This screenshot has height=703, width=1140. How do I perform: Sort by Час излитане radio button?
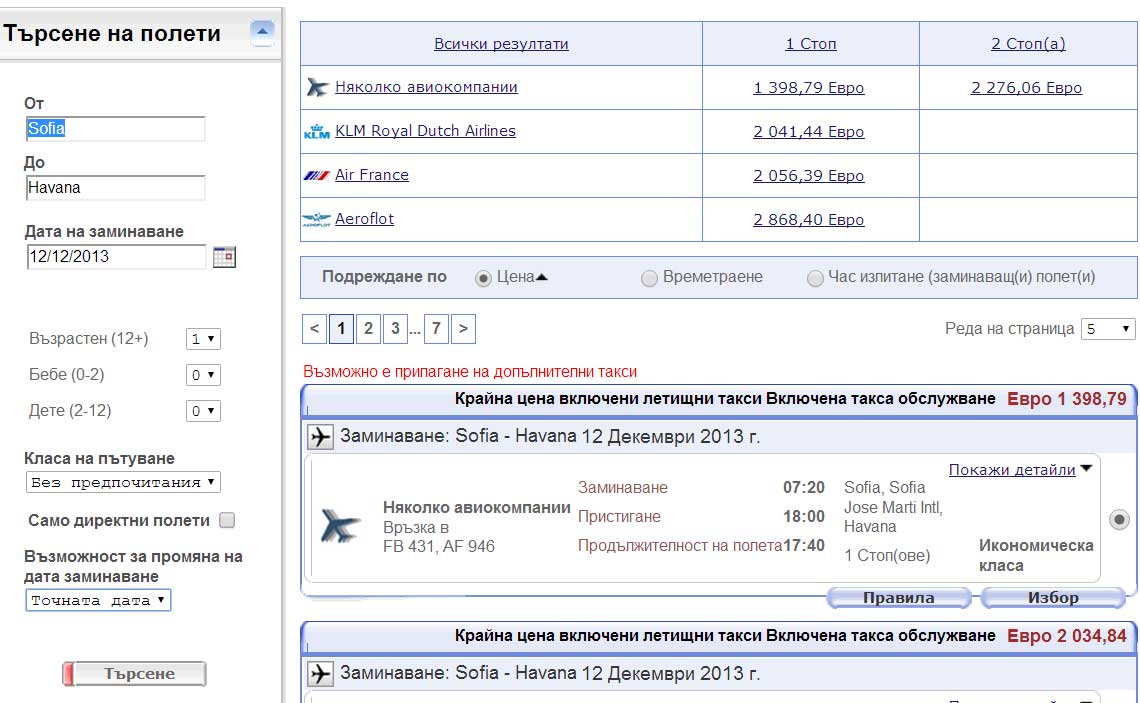tap(815, 278)
